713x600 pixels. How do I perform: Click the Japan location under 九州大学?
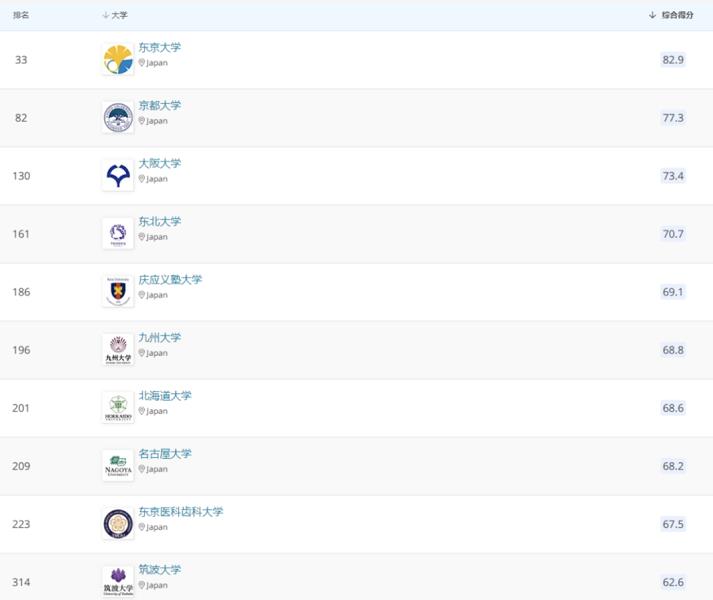(153, 353)
